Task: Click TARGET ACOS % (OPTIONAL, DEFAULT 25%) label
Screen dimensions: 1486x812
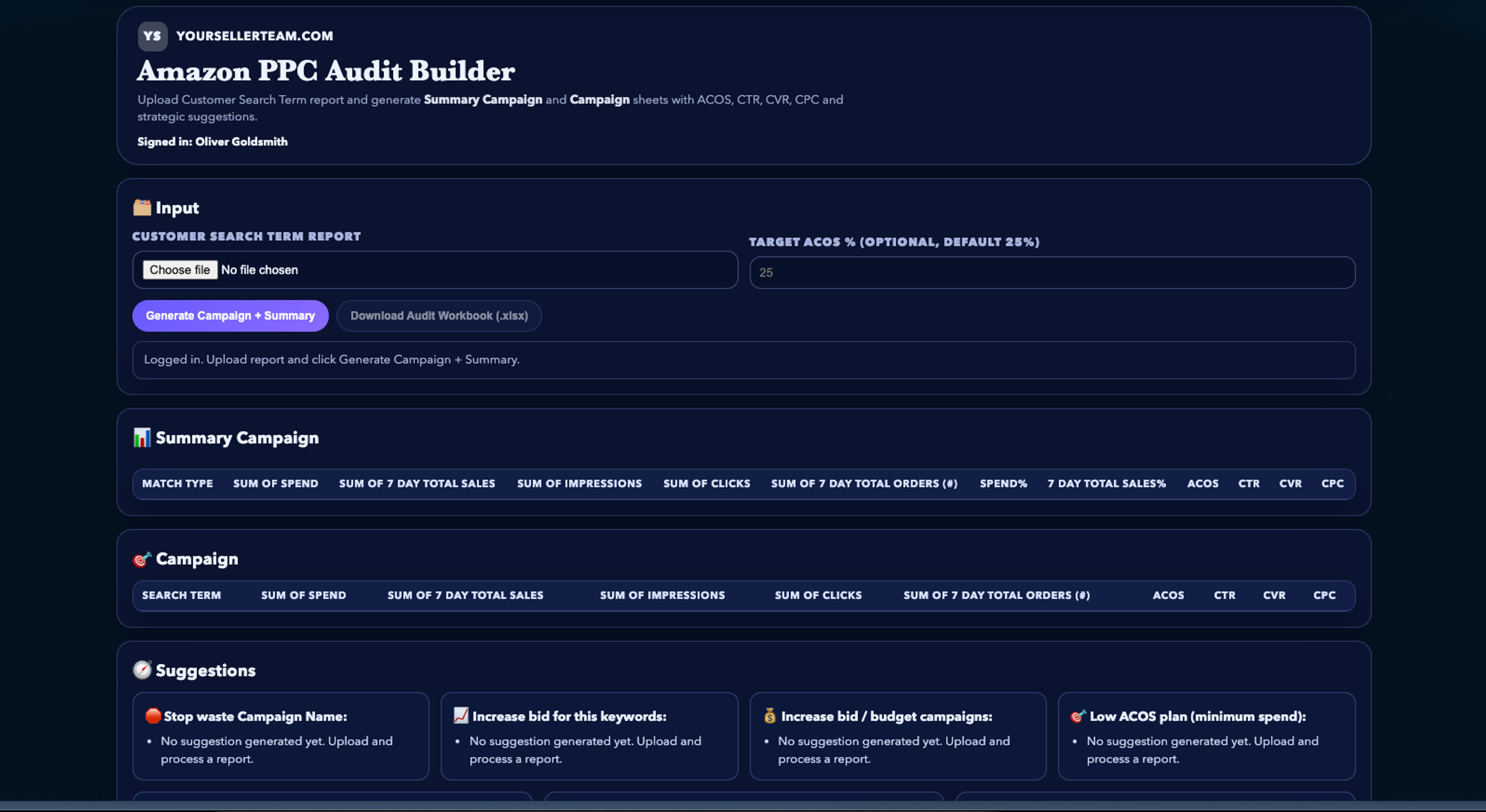Action: click(895, 242)
